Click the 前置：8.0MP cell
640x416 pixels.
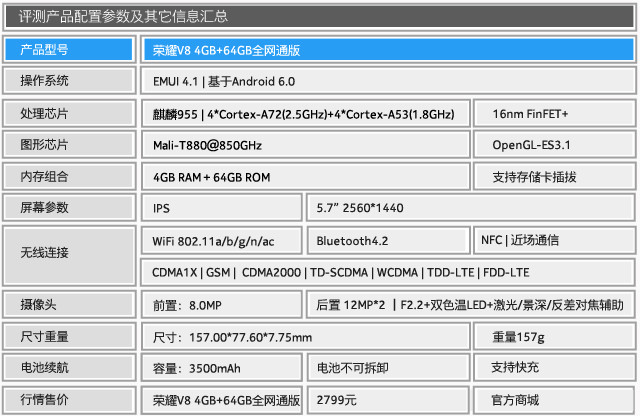pyautogui.click(x=222, y=304)
